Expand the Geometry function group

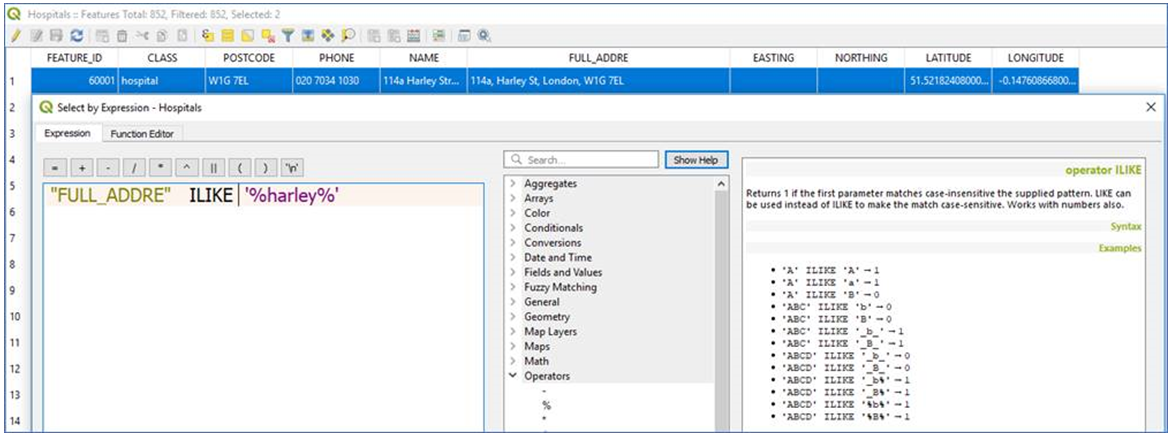pyautogui.click(x=512, y=317)
